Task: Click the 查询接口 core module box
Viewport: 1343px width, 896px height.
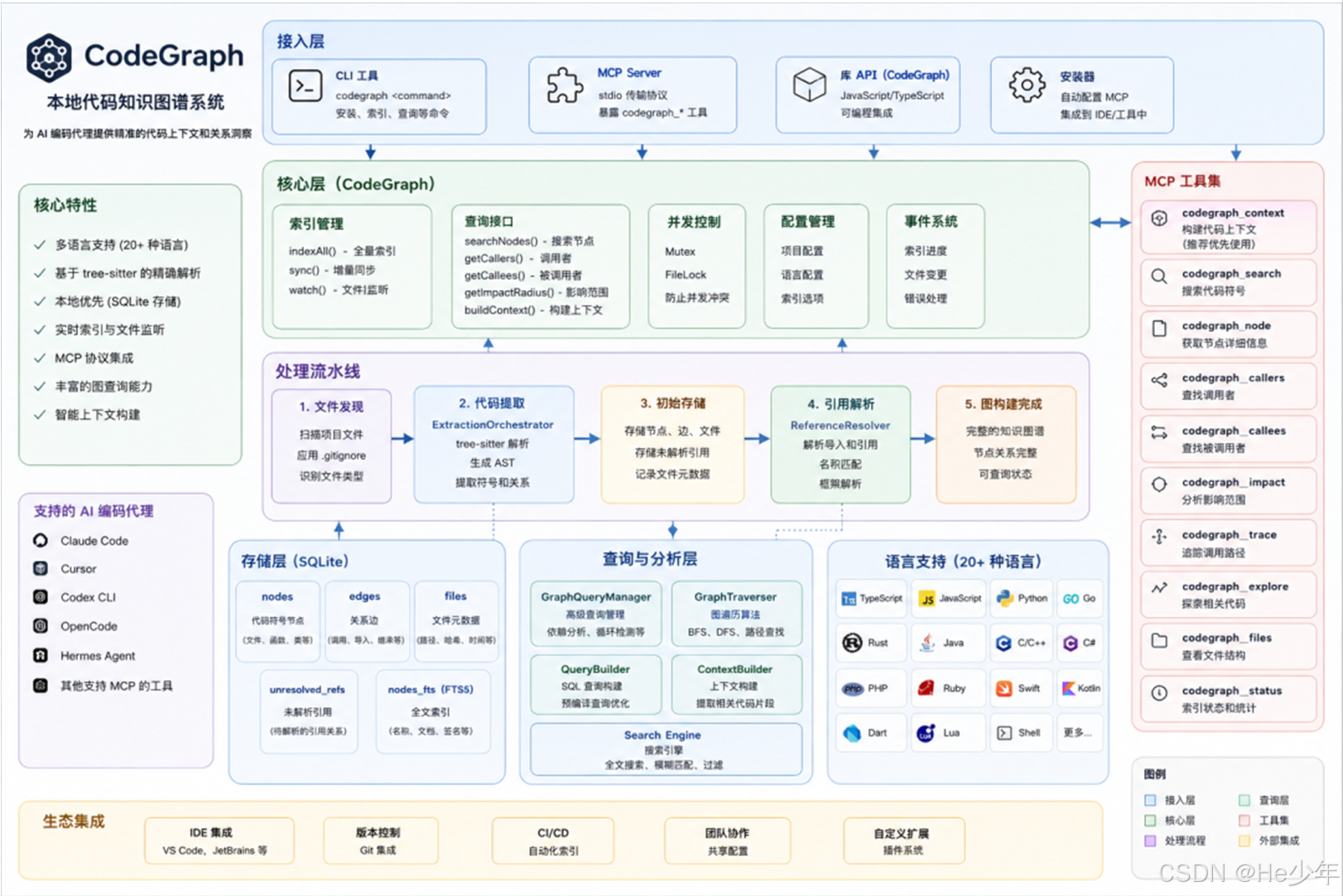Action: point(541,267)
